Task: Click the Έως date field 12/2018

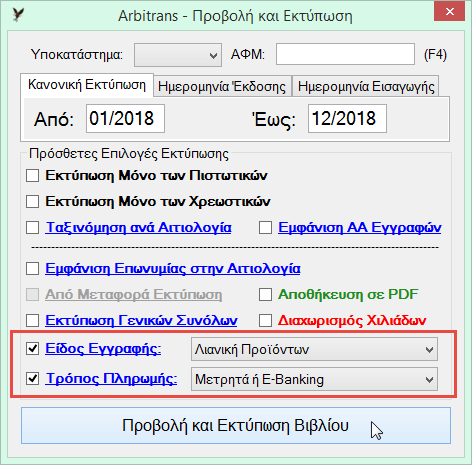Action: [347, 119]
